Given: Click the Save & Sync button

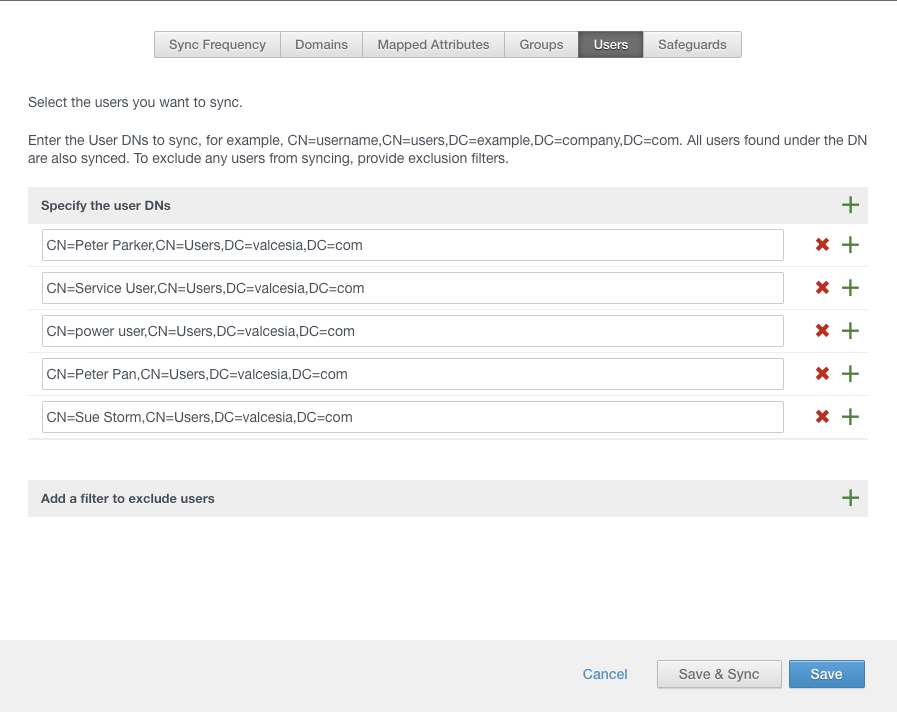Looking at the screenshot, I should 718,674.
